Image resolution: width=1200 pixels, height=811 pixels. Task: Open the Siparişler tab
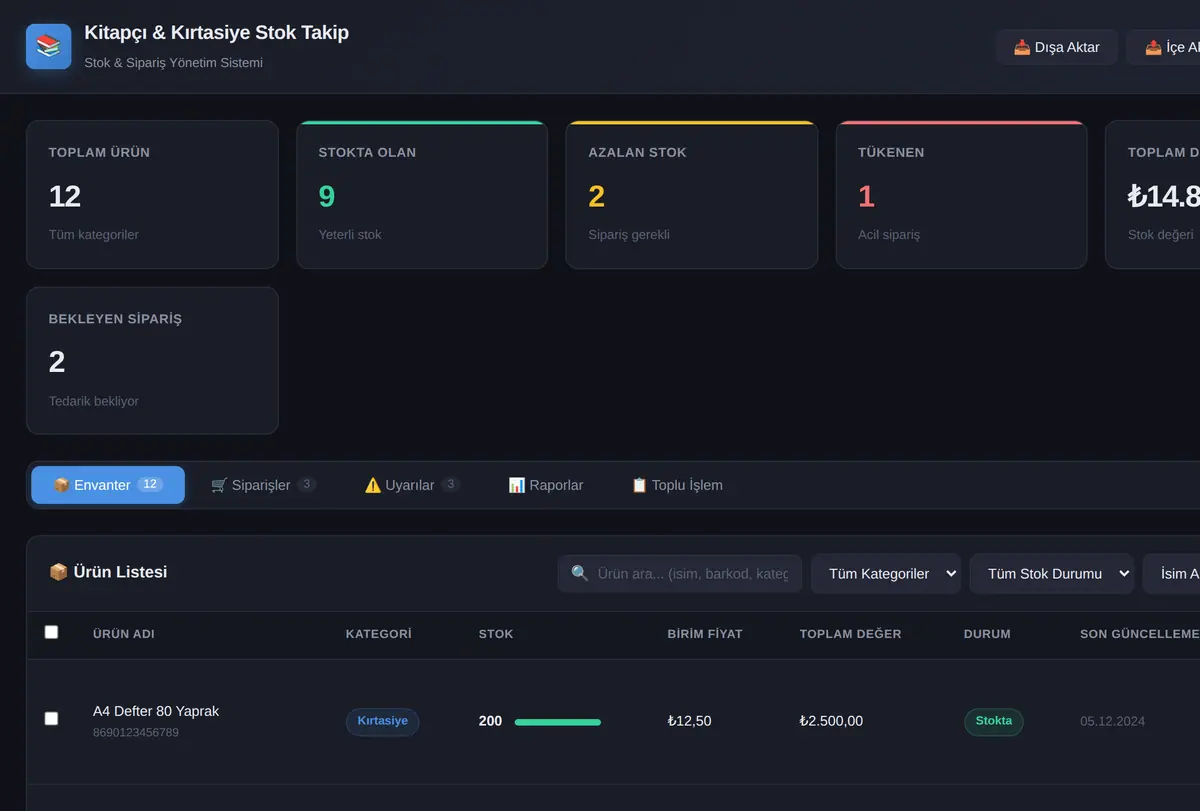(x=264, y=485)
